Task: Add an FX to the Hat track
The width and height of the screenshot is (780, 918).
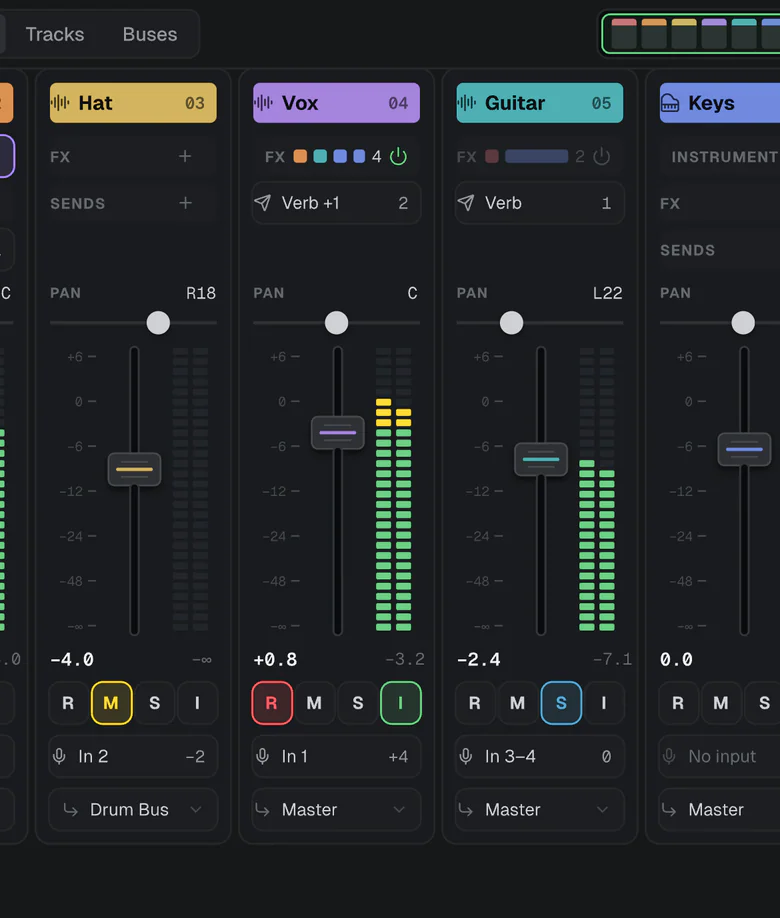Action: [185, 156]
